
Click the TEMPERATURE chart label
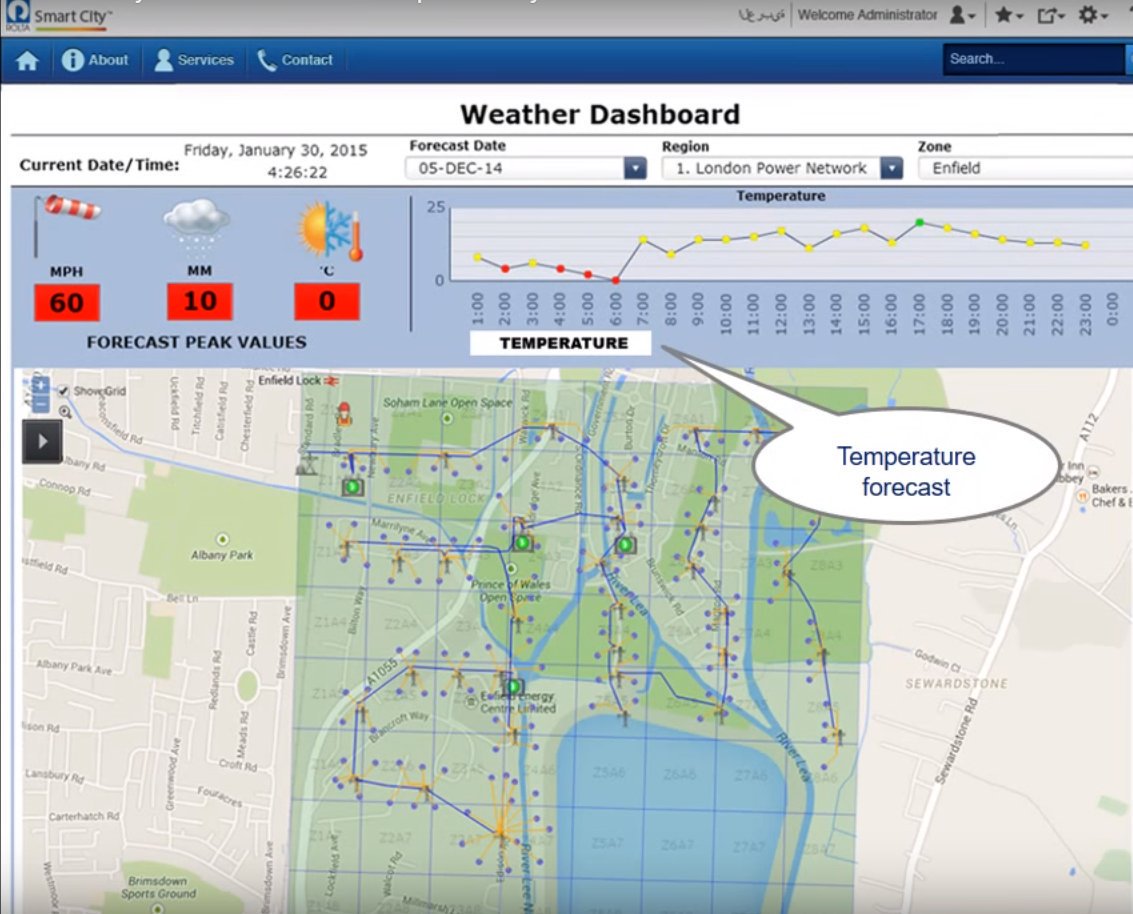pyautogui.click(x=561, y=343)
